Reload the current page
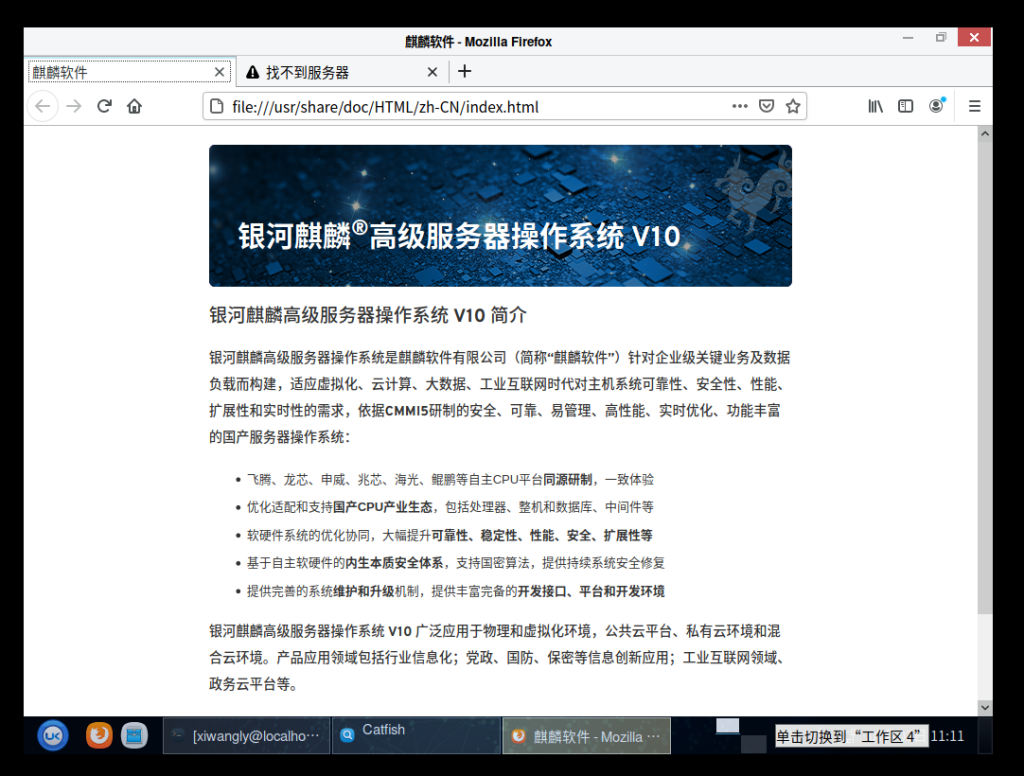1024x776 pixels. tap(104, 106)
